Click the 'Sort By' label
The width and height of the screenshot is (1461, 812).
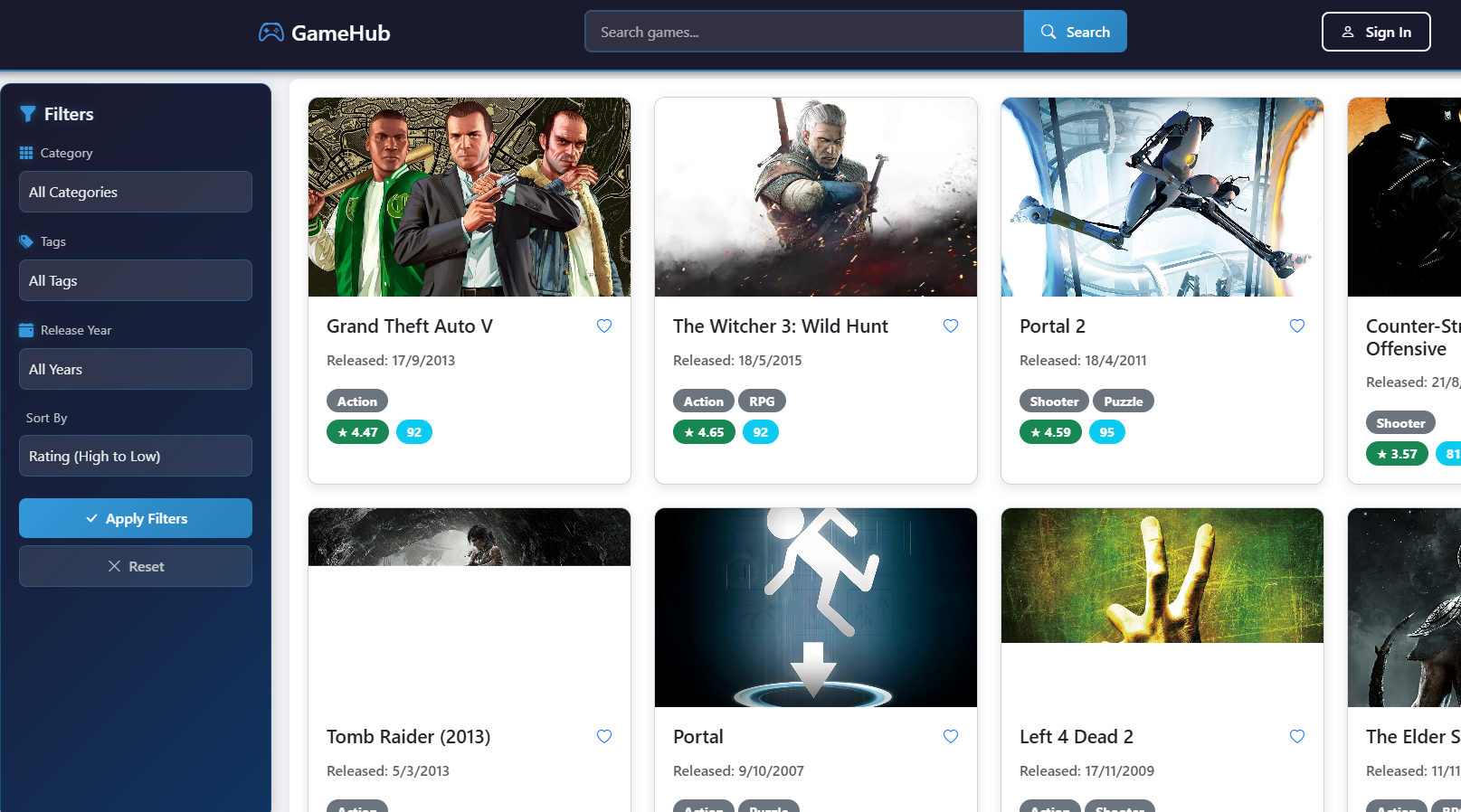click(x=46, y=418)
